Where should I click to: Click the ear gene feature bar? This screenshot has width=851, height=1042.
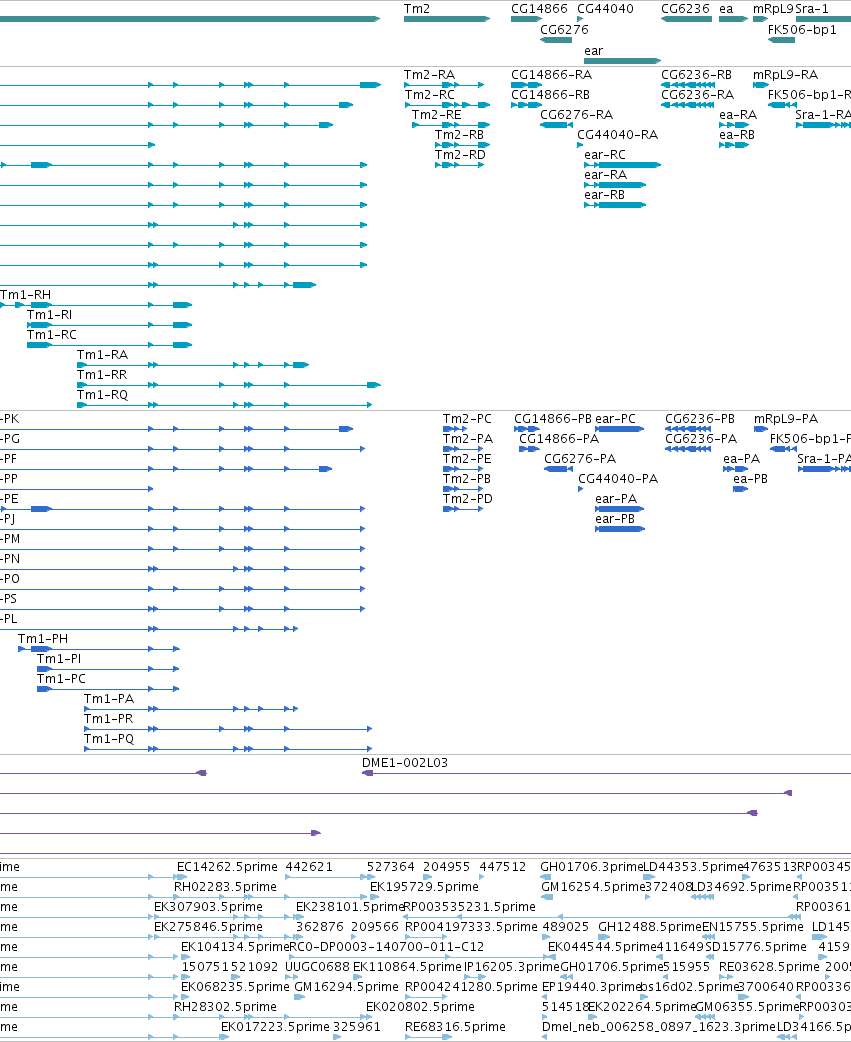(622, 60)
